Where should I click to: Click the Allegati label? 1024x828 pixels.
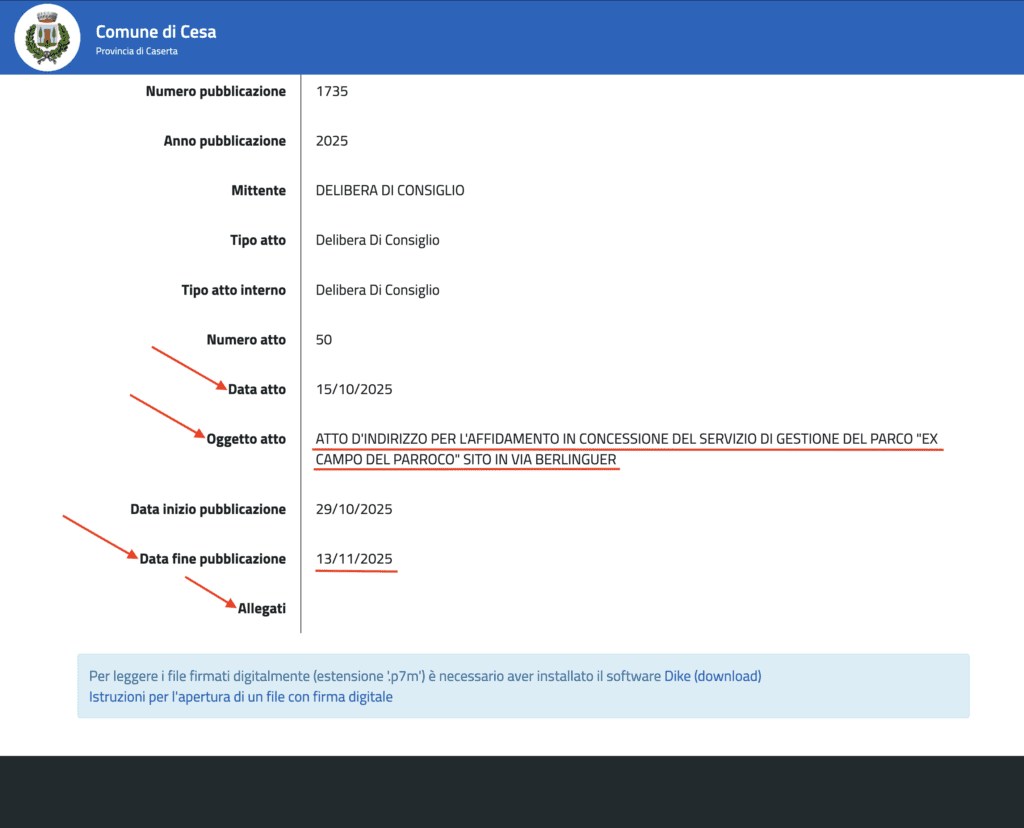pyautogui.click(x=261, y=609)
